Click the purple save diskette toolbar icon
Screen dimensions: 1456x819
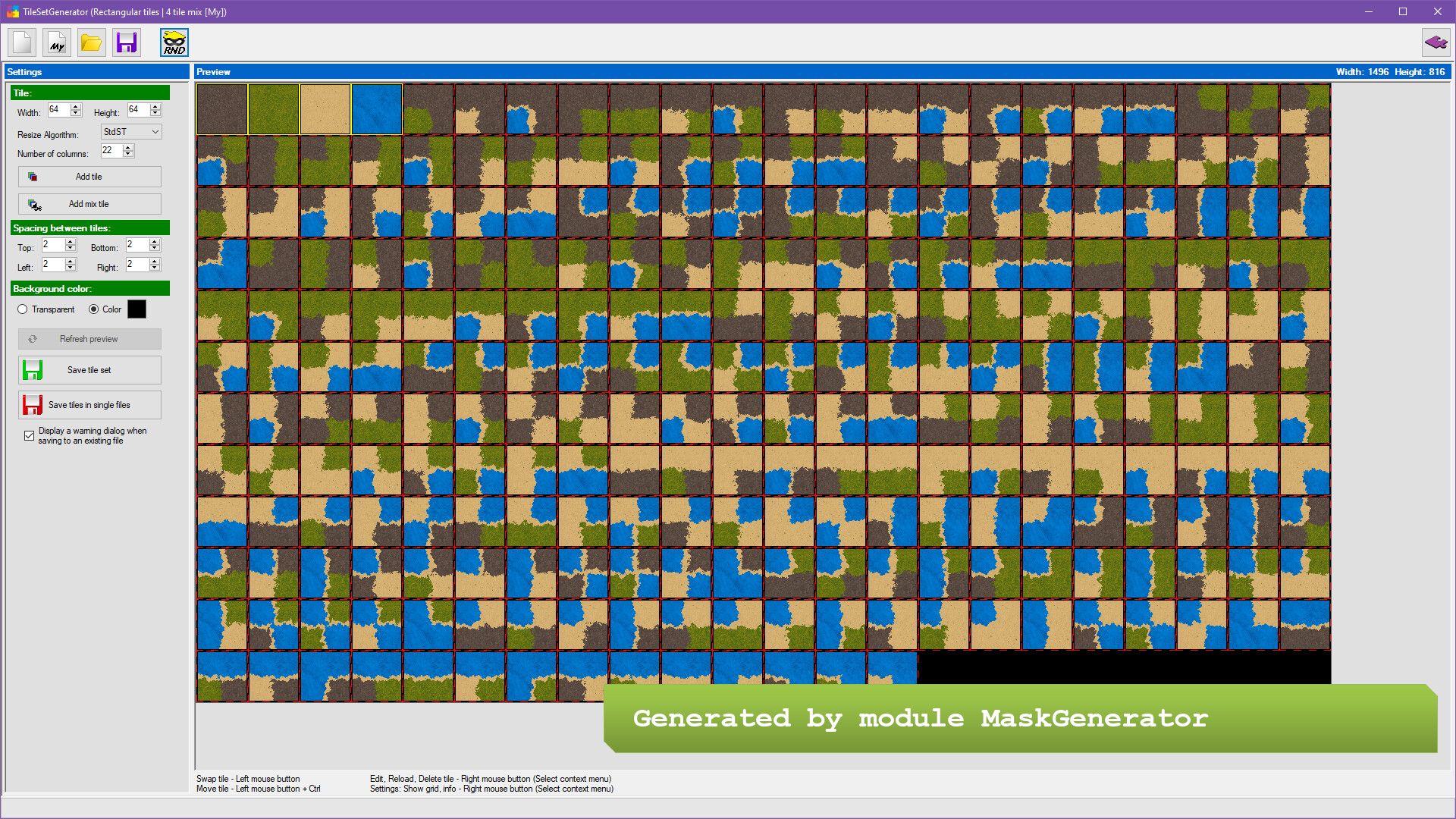point(126,42)
